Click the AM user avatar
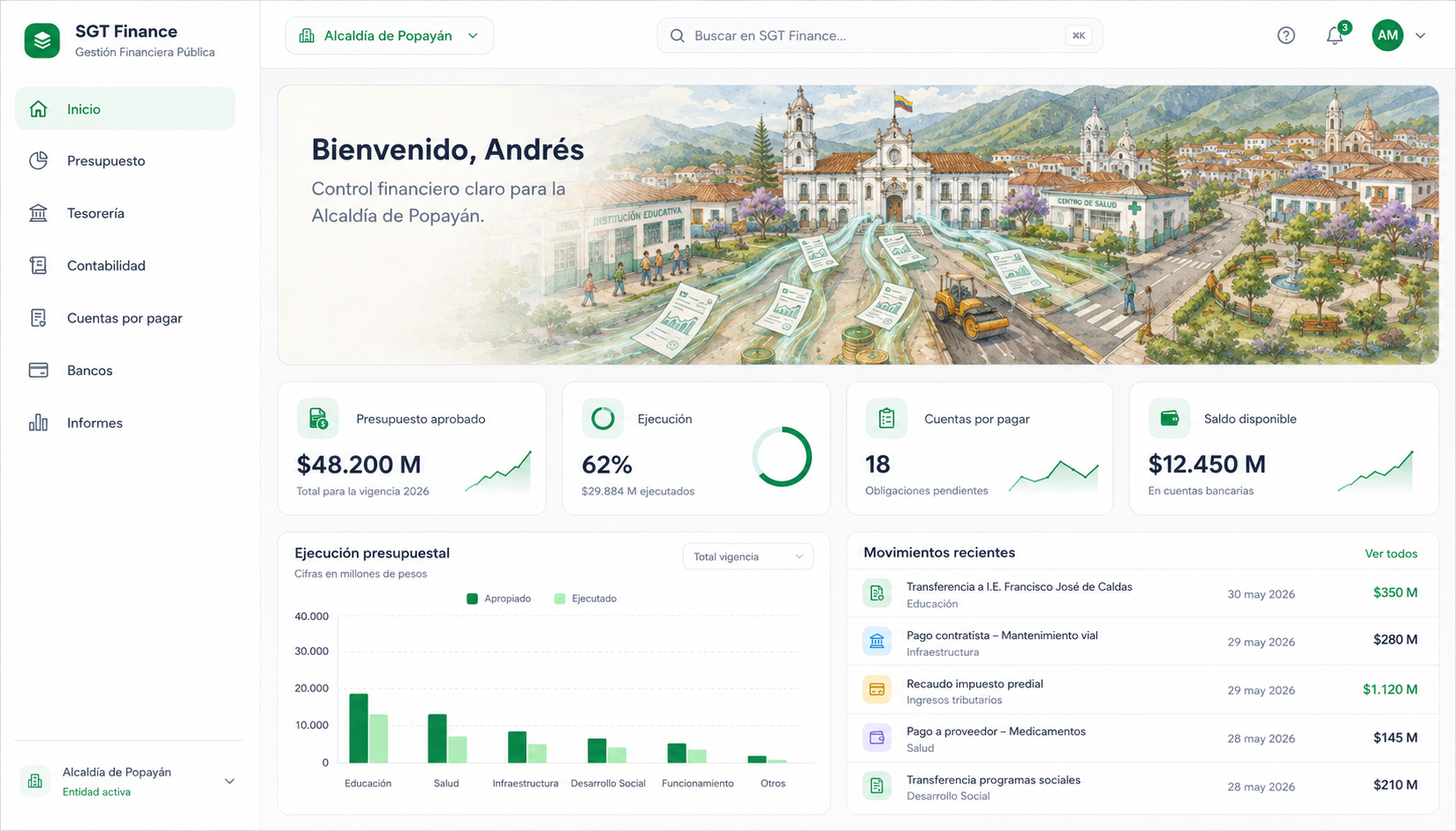Screen dimensions: 1456x831 click(1388, 35)
